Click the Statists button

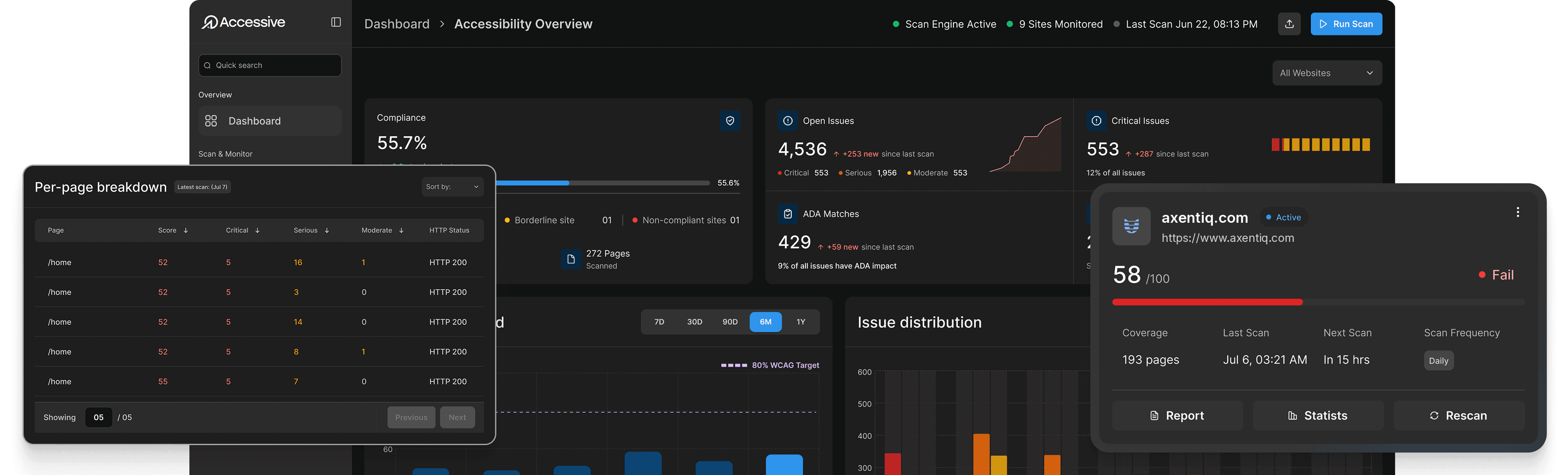(x=1318, y=415)
